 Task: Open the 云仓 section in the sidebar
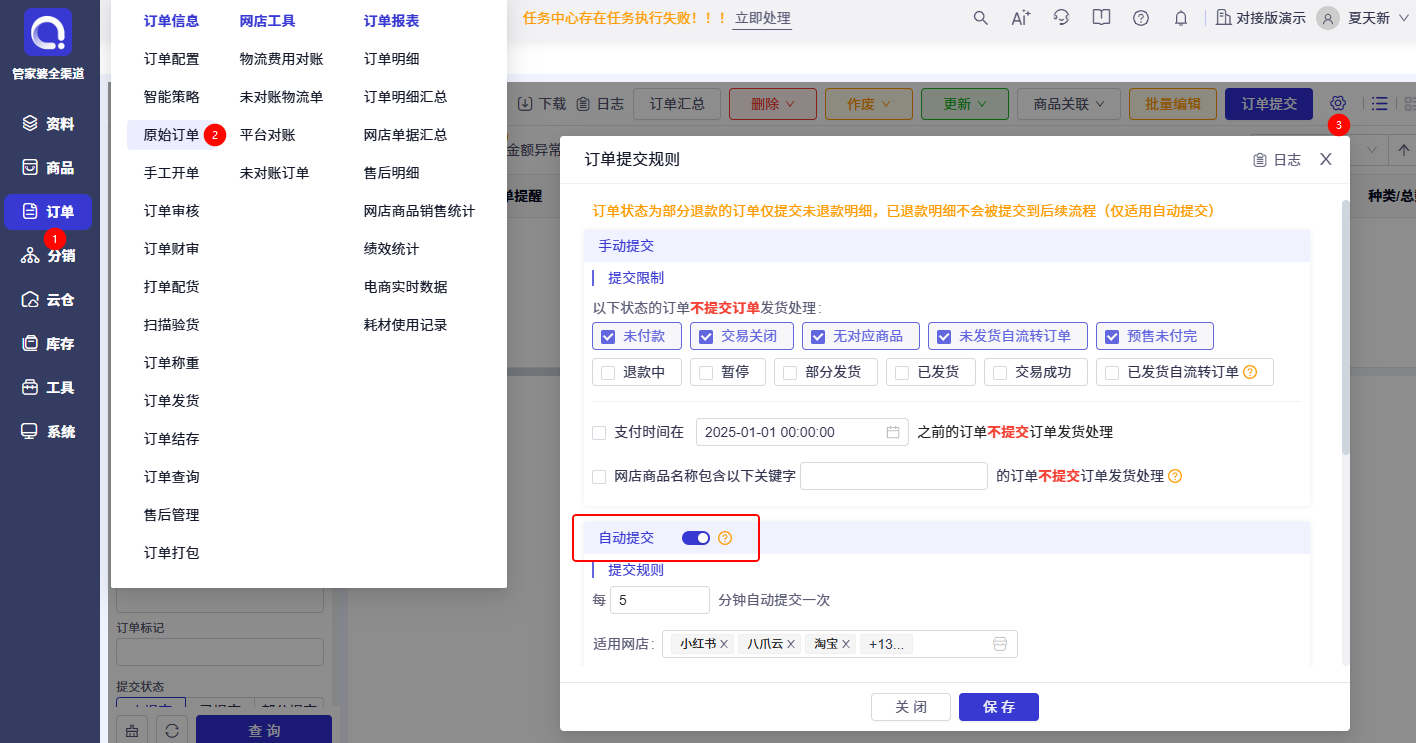(x=48, y=300)
